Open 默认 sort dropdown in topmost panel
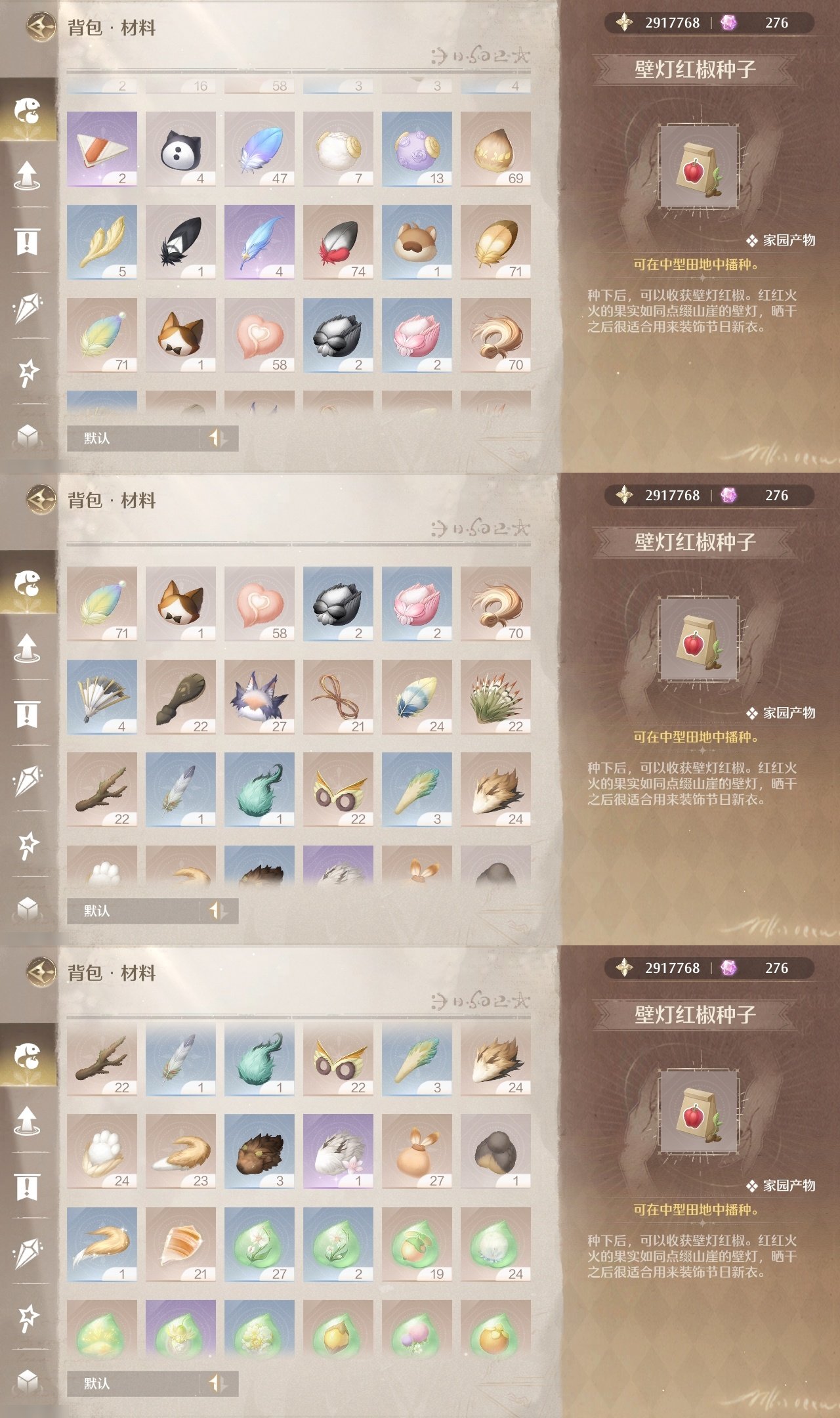The height and width of the screenshot is (1418, 840). click(152, 438)
